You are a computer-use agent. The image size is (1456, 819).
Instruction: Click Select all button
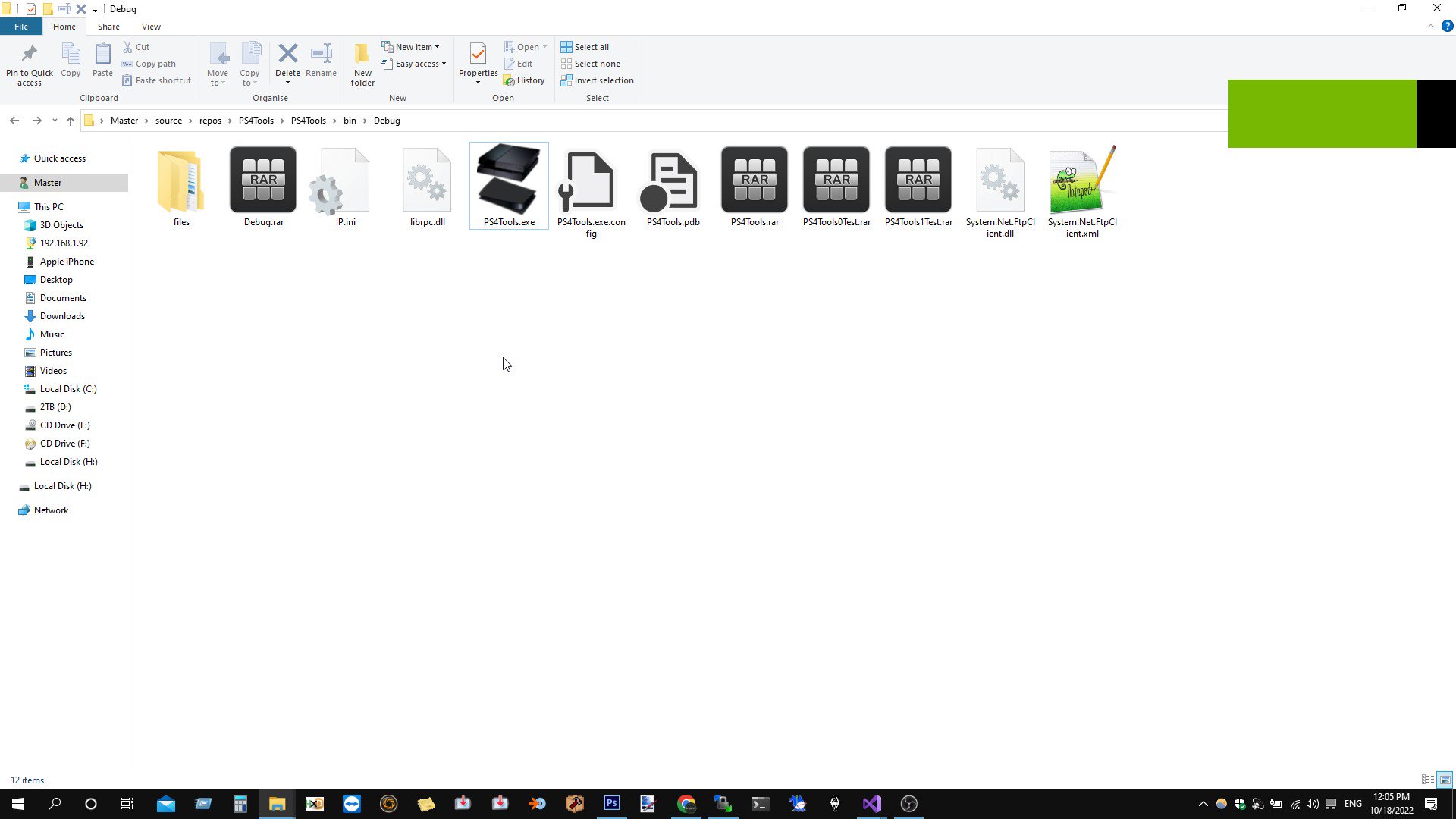coord(585,47)
